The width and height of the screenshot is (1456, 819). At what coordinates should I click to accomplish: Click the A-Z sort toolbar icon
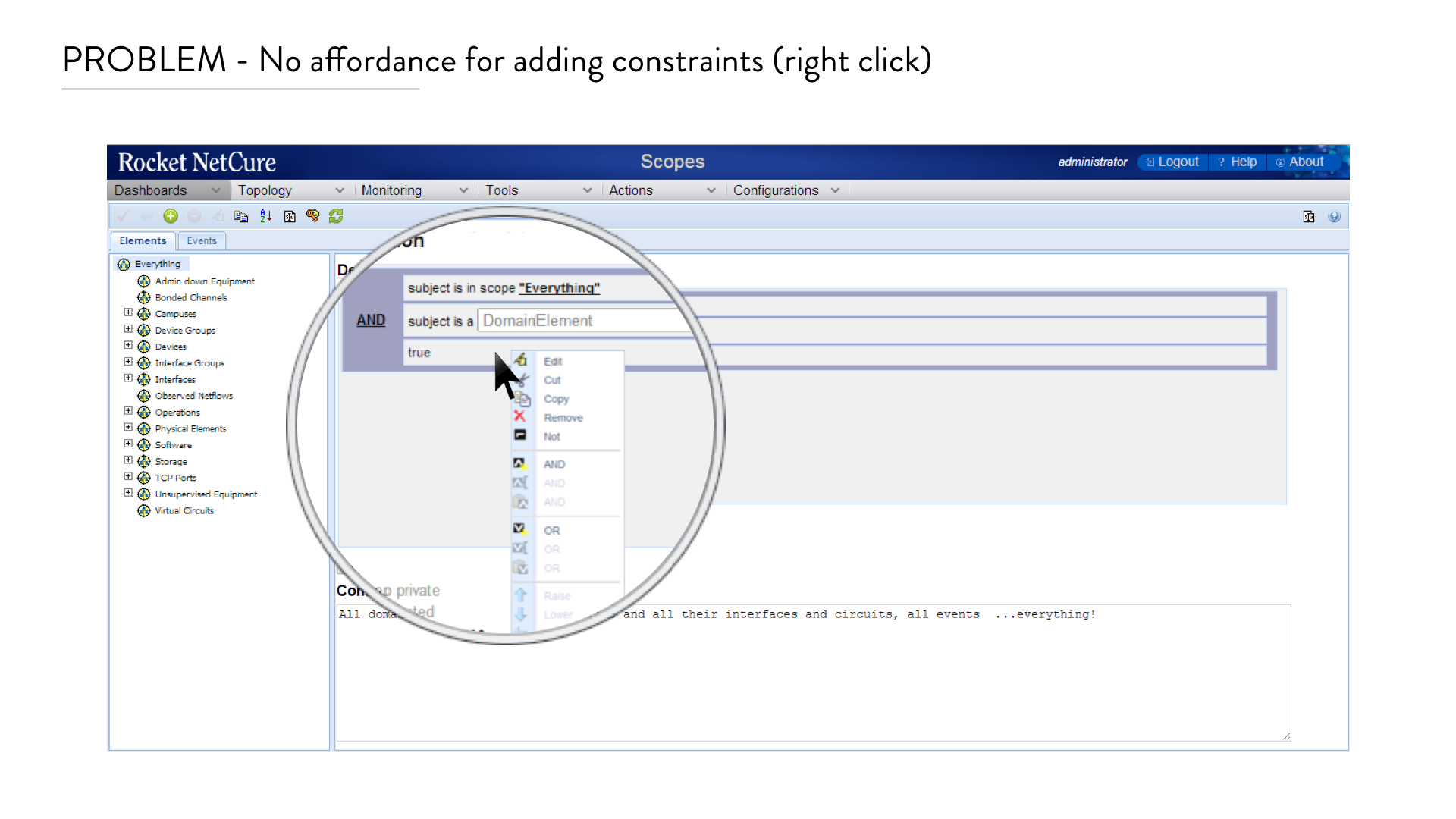pos(265,217)
